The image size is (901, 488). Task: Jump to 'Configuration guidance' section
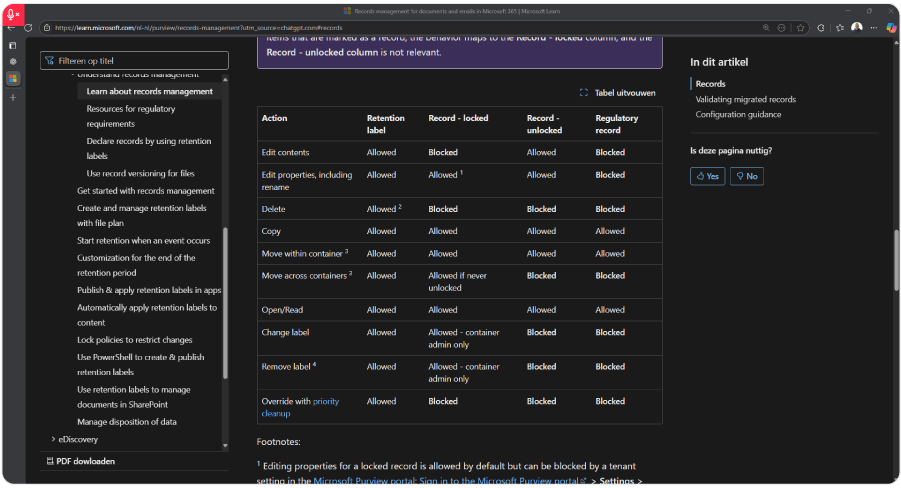point(738,114)
